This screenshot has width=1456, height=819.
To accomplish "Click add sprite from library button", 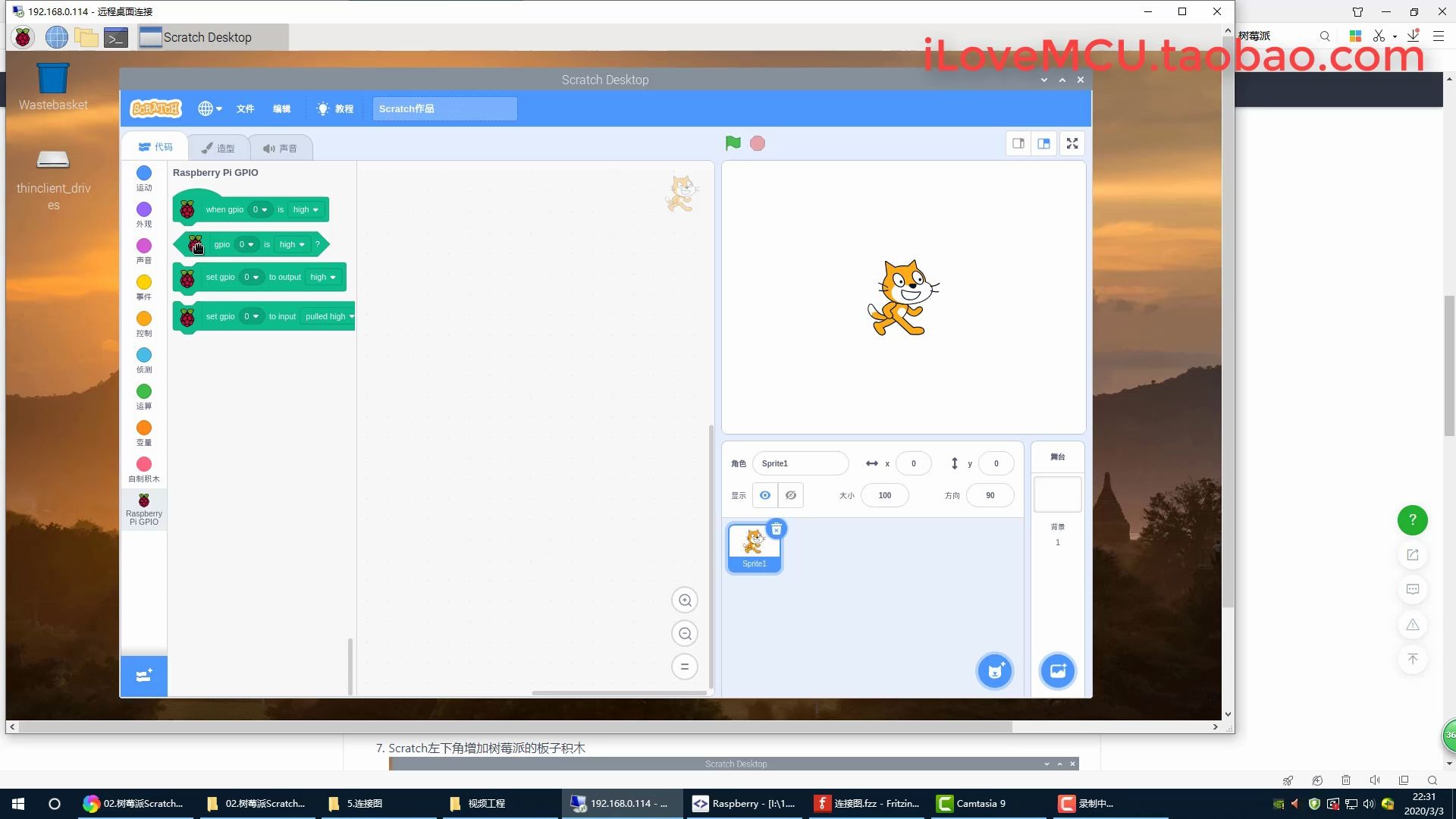I will pyautogui.click(x=994, y=670).
